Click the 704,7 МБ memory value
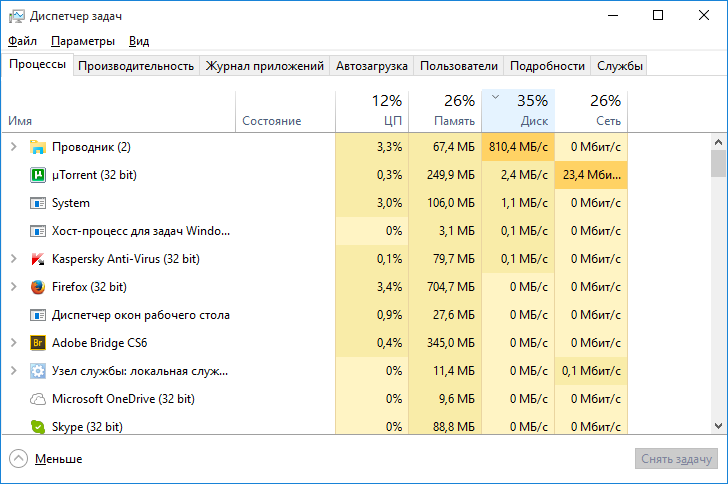This screenshot has width=728, height=484. tap(445, 287)
